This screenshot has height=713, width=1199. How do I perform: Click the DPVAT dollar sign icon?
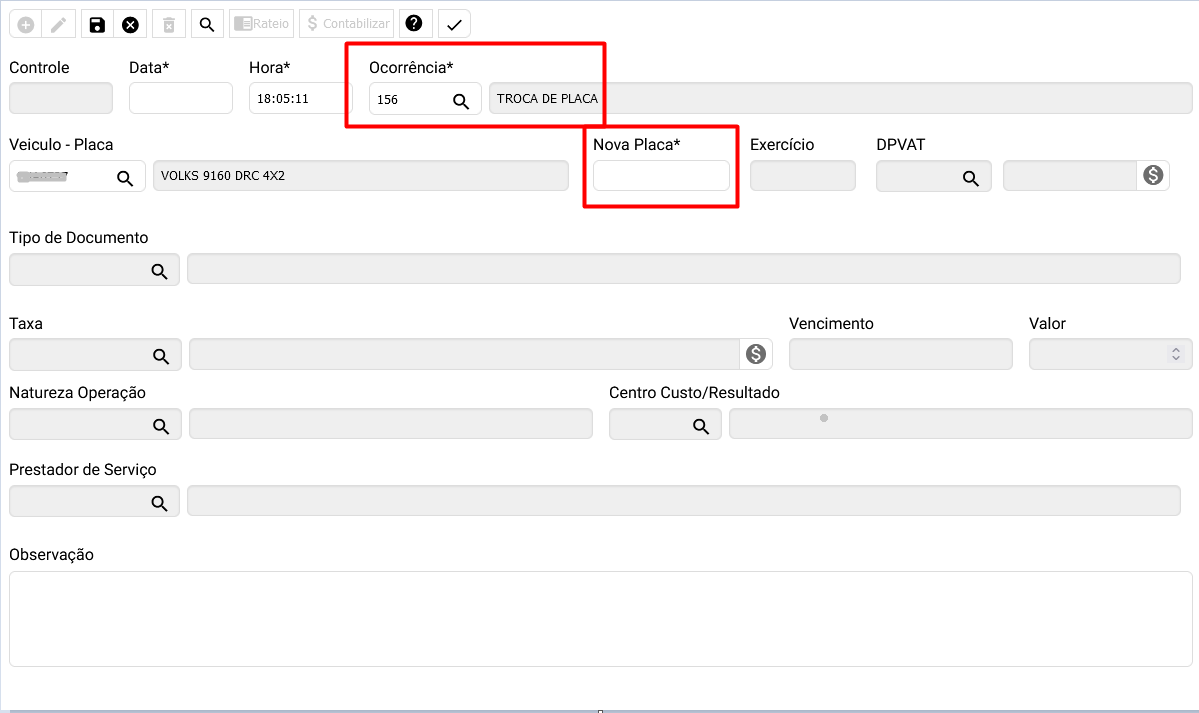tap(1153, 176)
